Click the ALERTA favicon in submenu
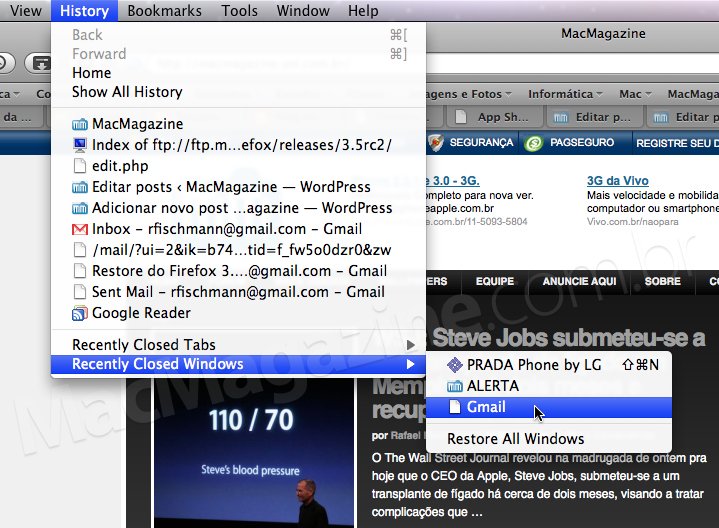 click(x=455, y=386)
